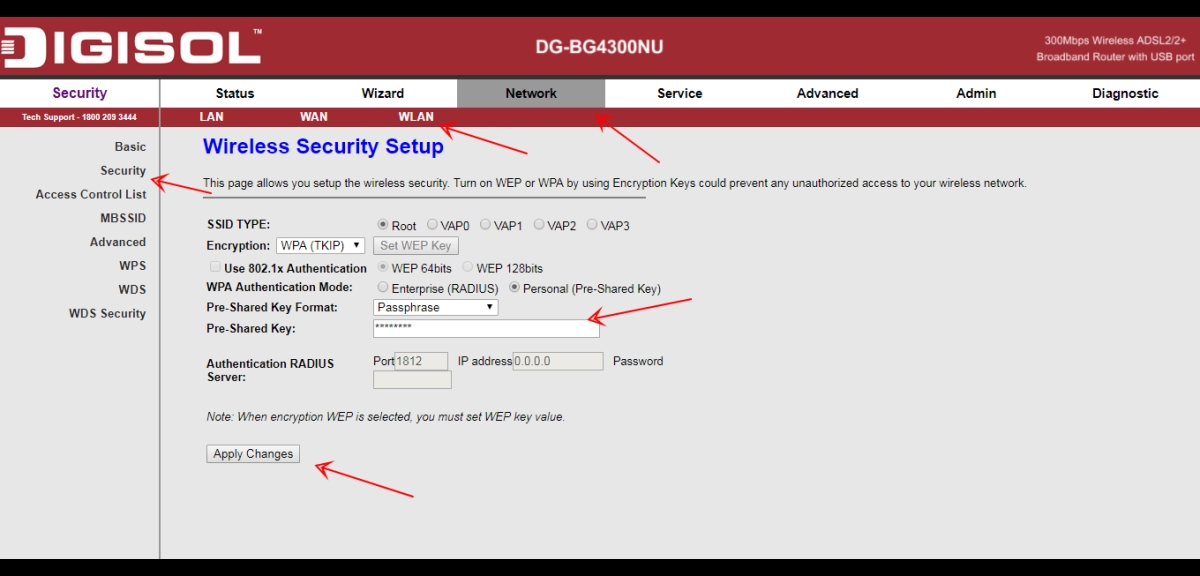Select the VAP0 SSID type radio

[432, 225]
